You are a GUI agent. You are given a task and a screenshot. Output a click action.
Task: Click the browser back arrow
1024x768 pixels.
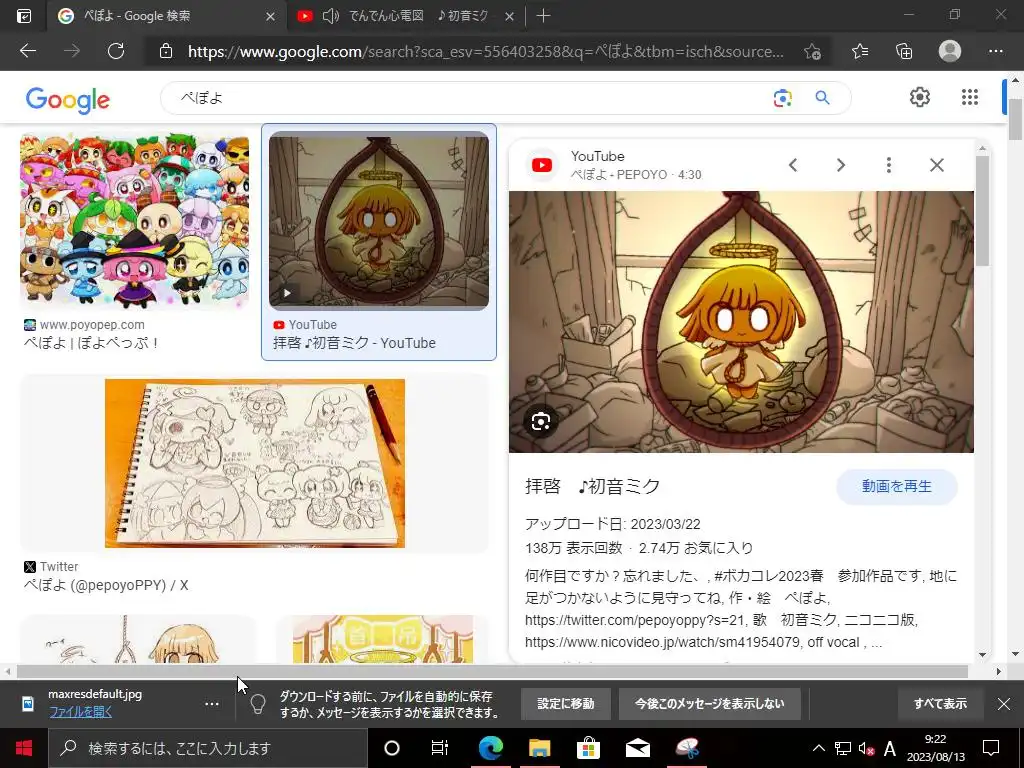click(x=28, y=51)
